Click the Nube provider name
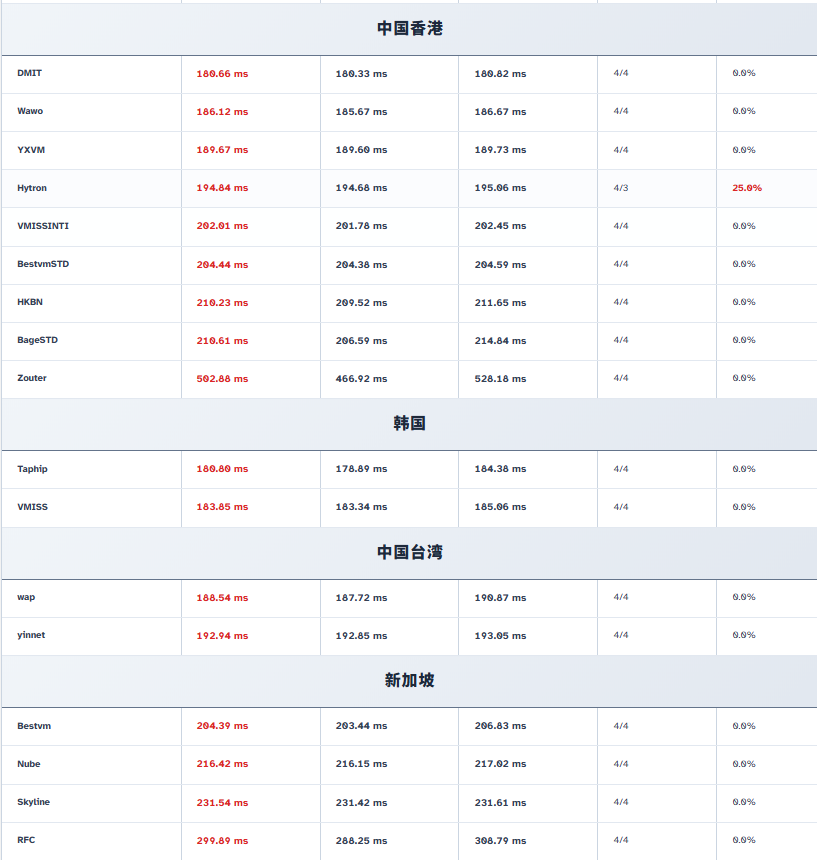This screenshot has width=817, height=860. point(29,764)
